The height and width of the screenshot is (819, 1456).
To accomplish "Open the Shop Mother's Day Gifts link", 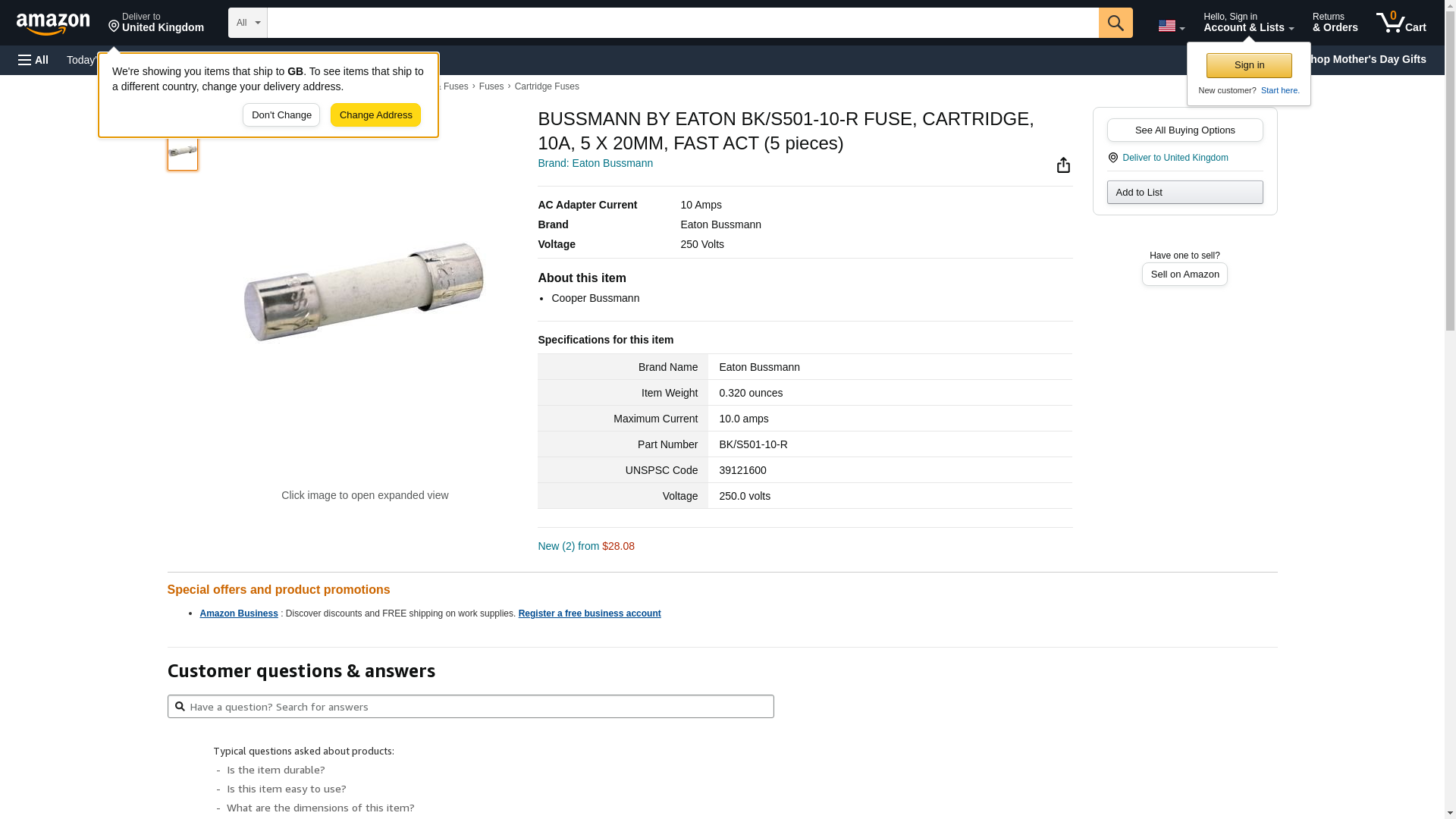I will pos(1369,59).
